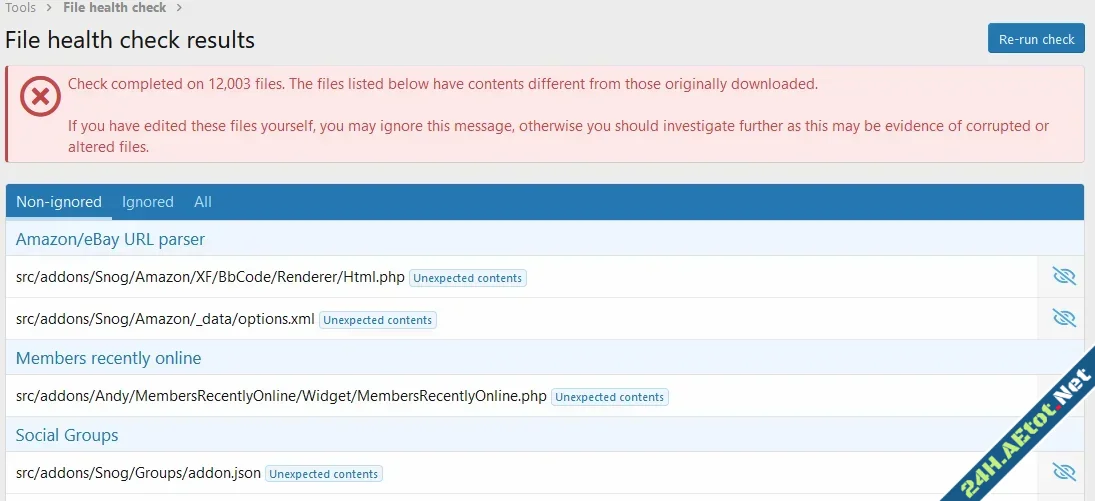Click the Unexpected contents badge beside addon.json
Viewport: 1095px width, 501px height.
[324, 474]
